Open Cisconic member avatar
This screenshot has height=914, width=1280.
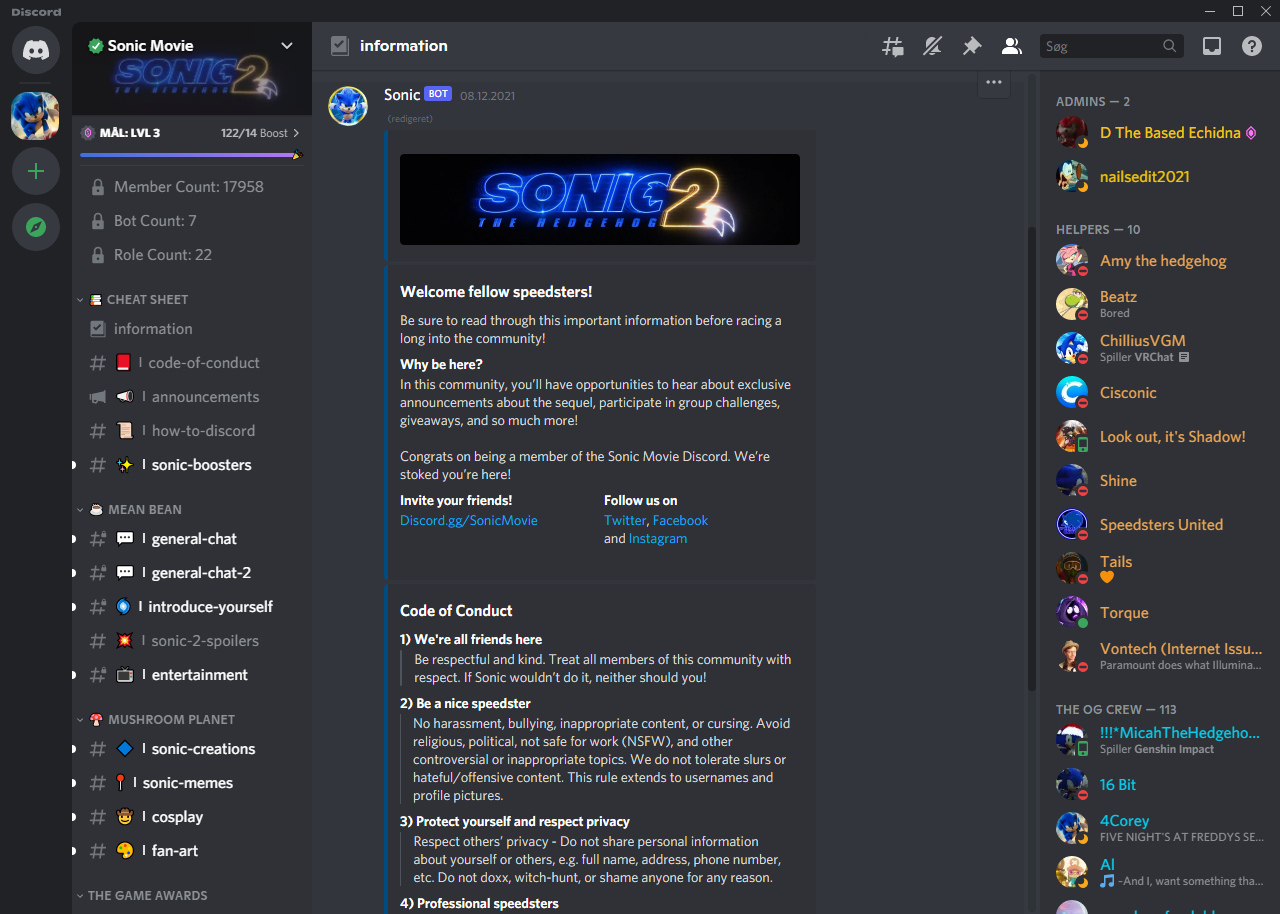pos(1072,392)
